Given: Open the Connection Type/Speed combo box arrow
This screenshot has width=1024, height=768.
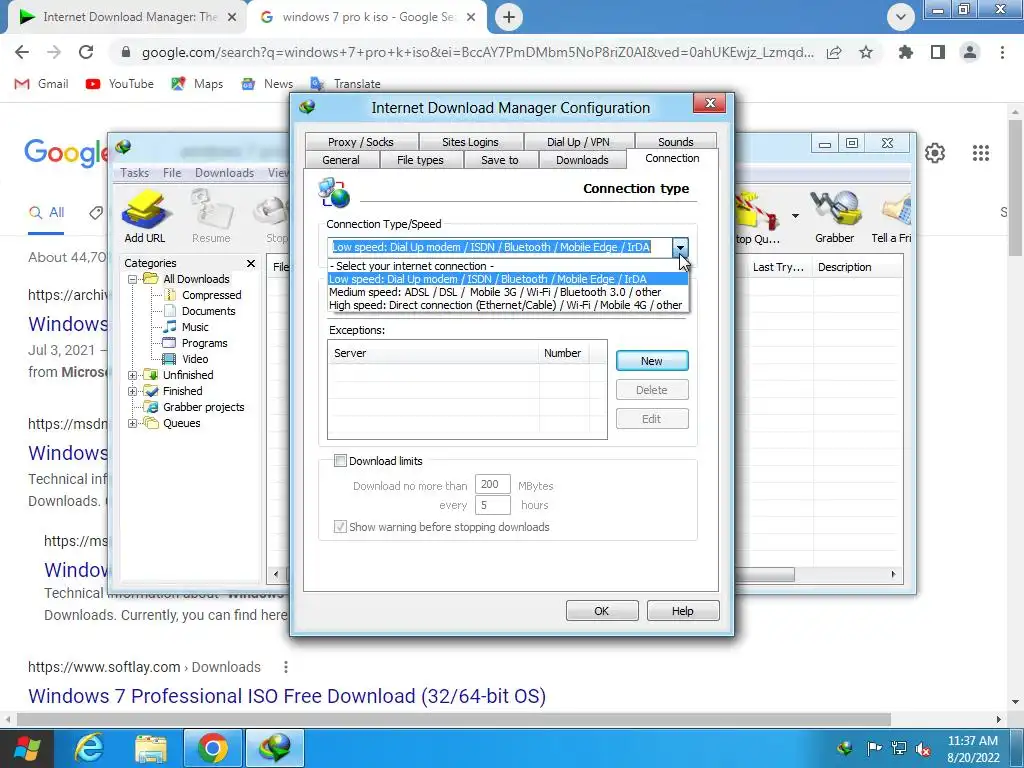Looking at the screenshot, I should click(680, 247).
